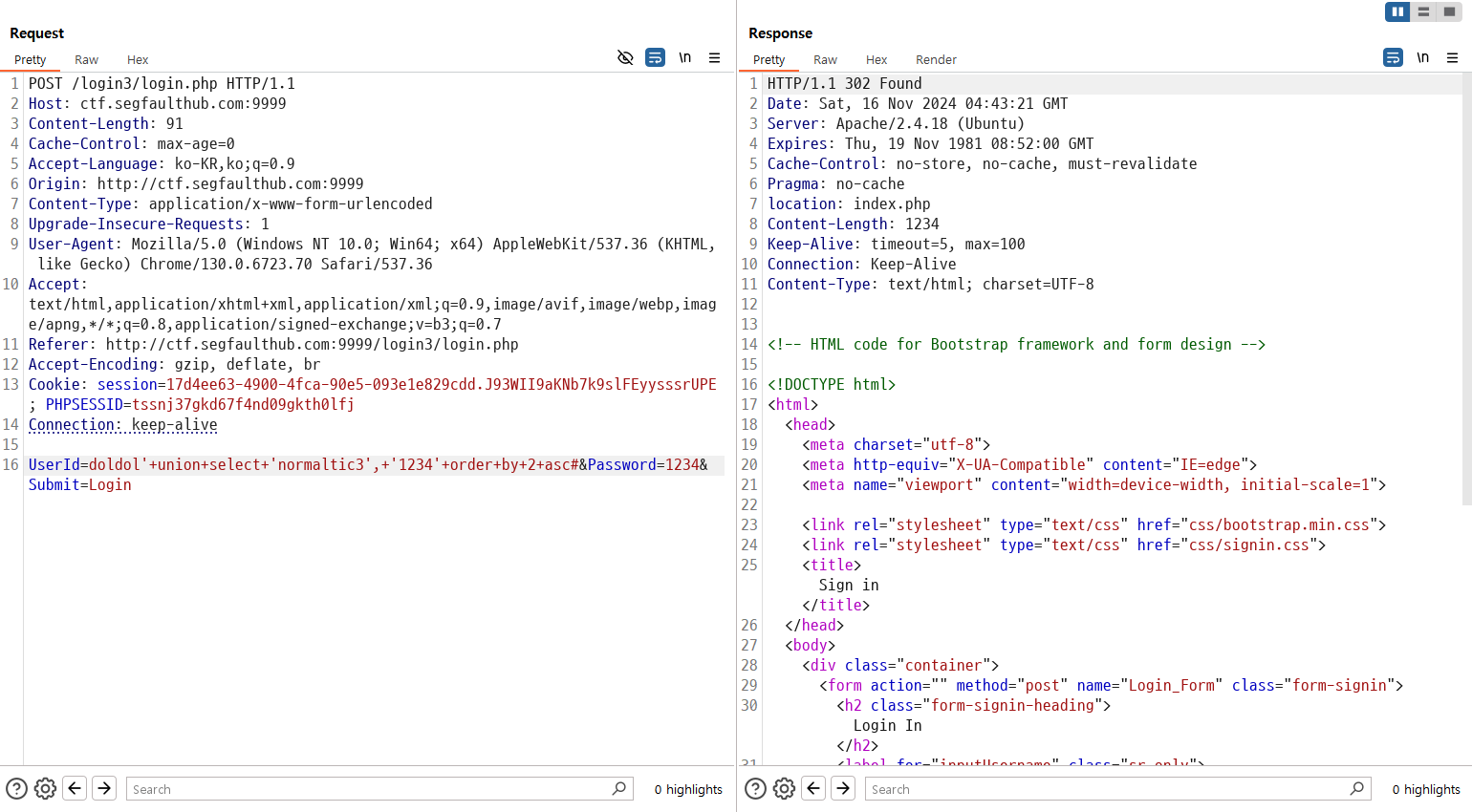This screenshot has height=812, width=1472.
Task: Open help icon under Response panel
Action: (755, 788)
